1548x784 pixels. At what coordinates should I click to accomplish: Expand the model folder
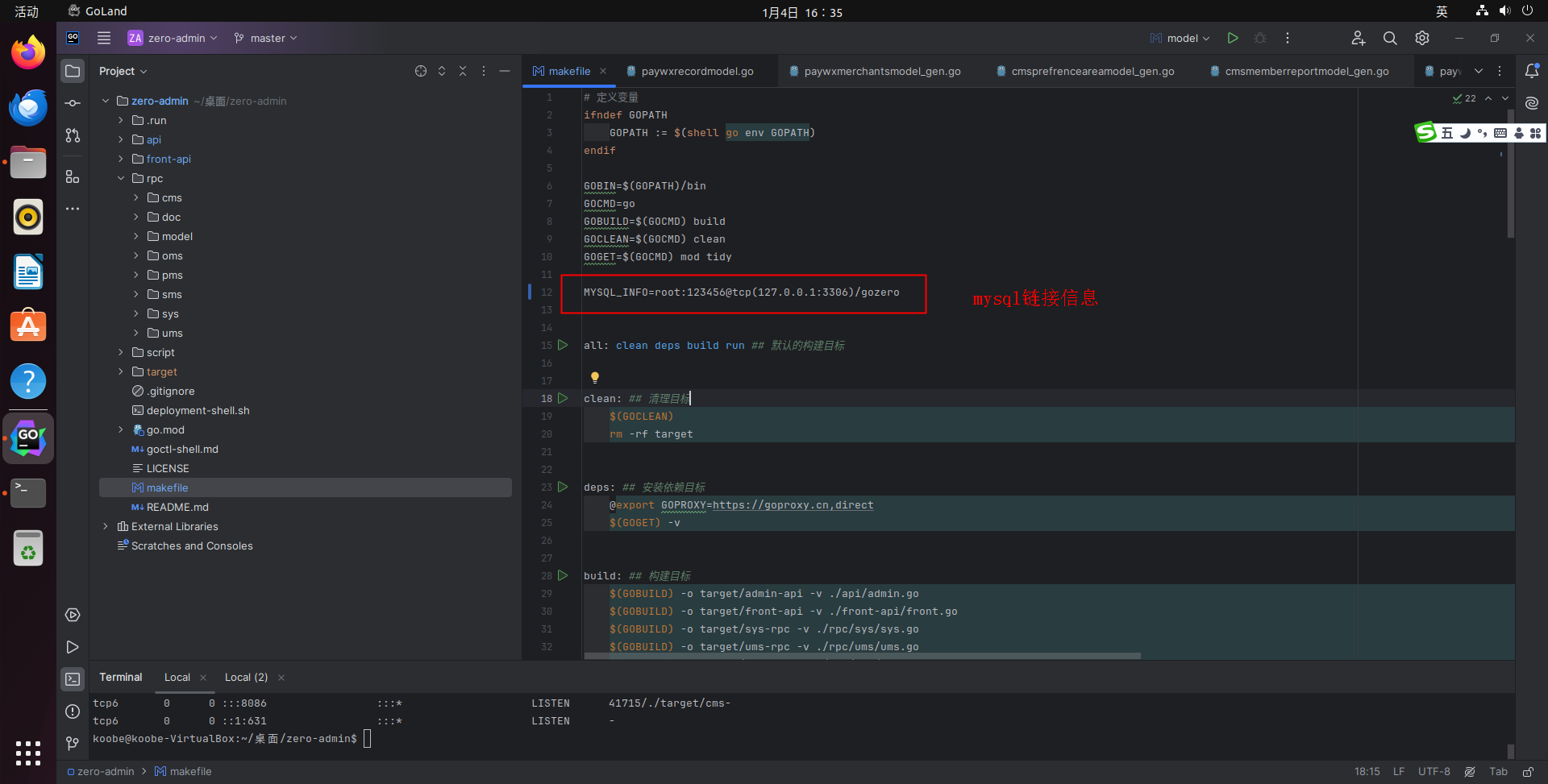tap(136, 236)
